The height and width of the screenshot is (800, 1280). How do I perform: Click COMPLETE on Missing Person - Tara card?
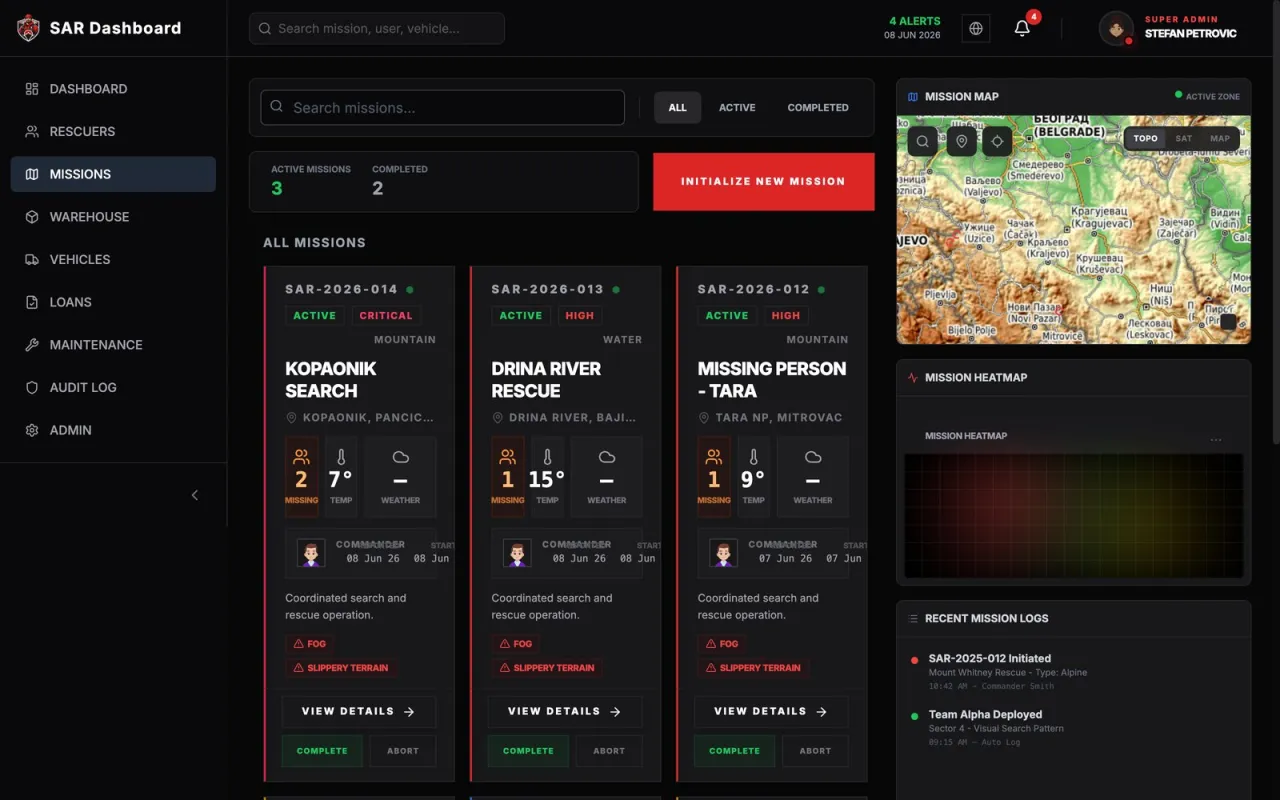click(734, 751)
